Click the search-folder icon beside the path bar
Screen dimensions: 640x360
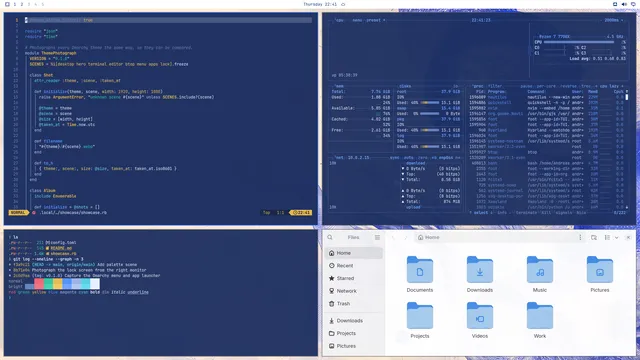594,238
